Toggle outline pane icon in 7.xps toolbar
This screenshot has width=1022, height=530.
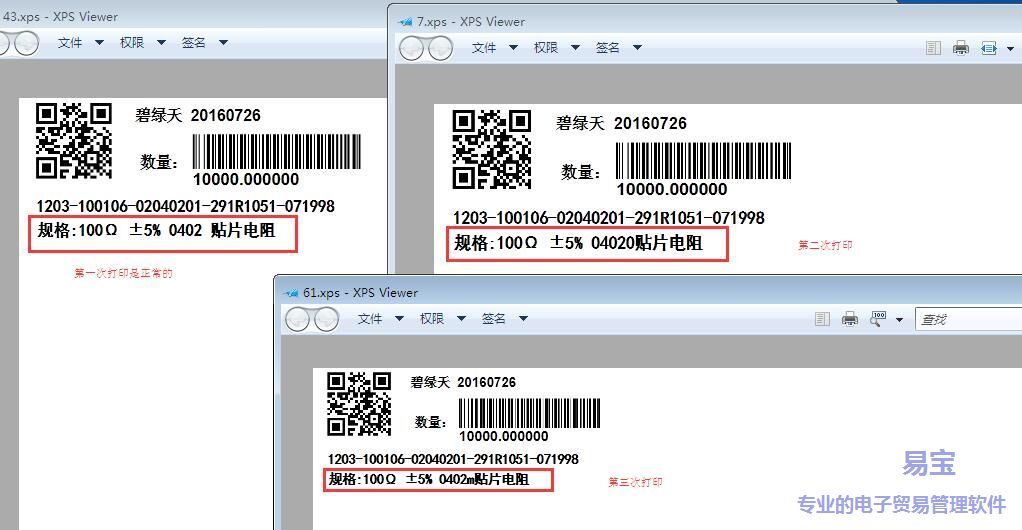(x=933, y=48)
